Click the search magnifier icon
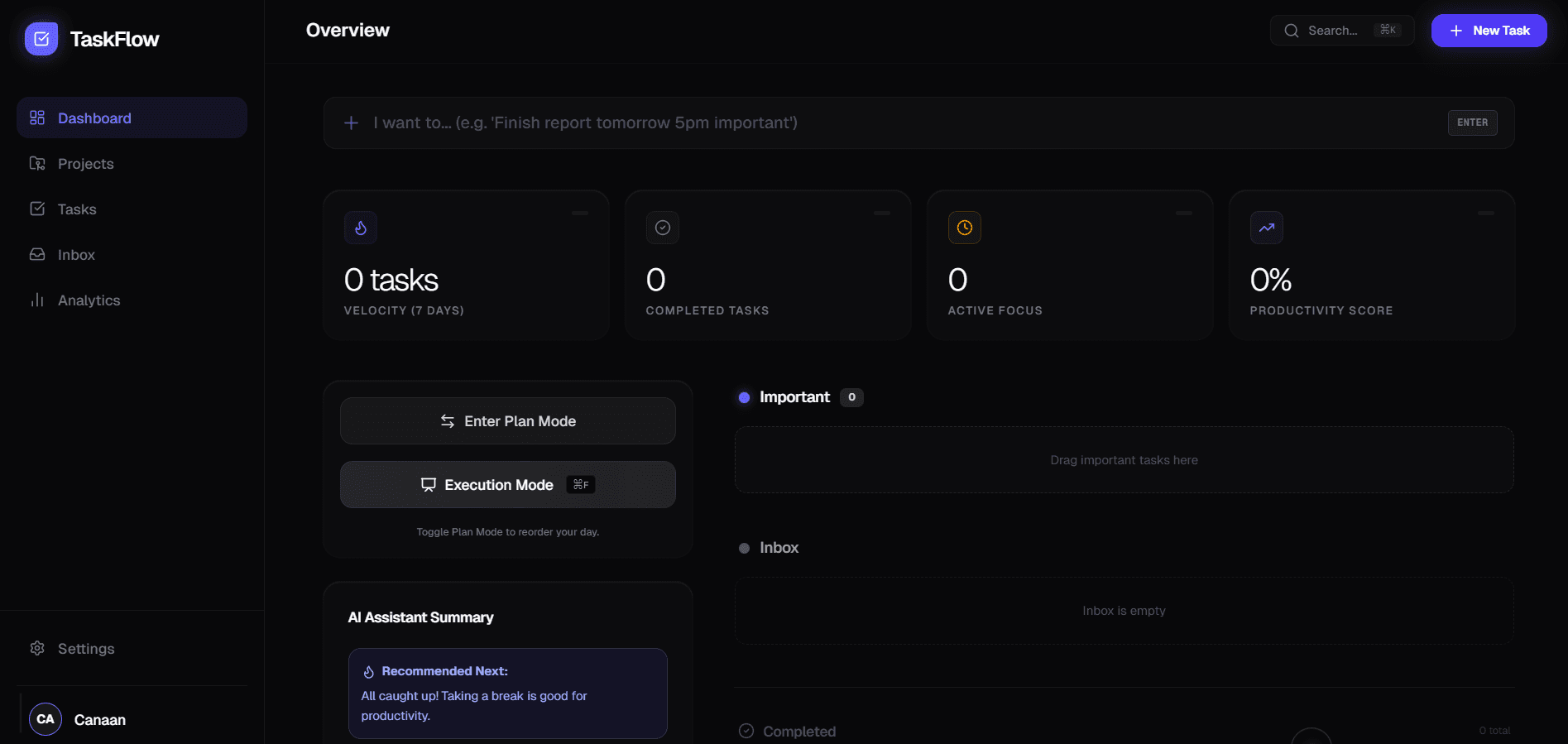This screenshot has width=1568, height=744. (1291, 31)
